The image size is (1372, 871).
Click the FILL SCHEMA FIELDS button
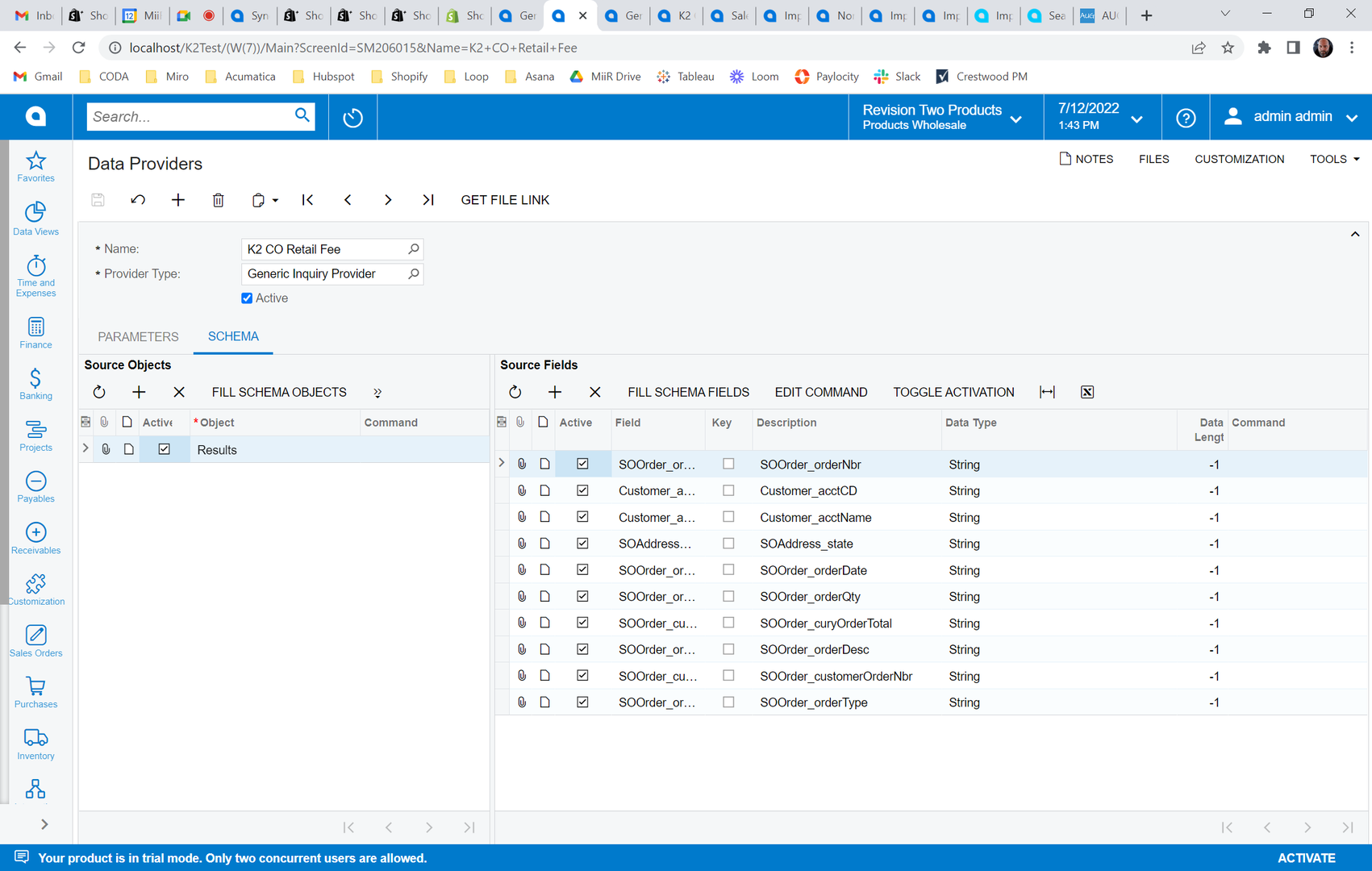(x=688, y=392)
